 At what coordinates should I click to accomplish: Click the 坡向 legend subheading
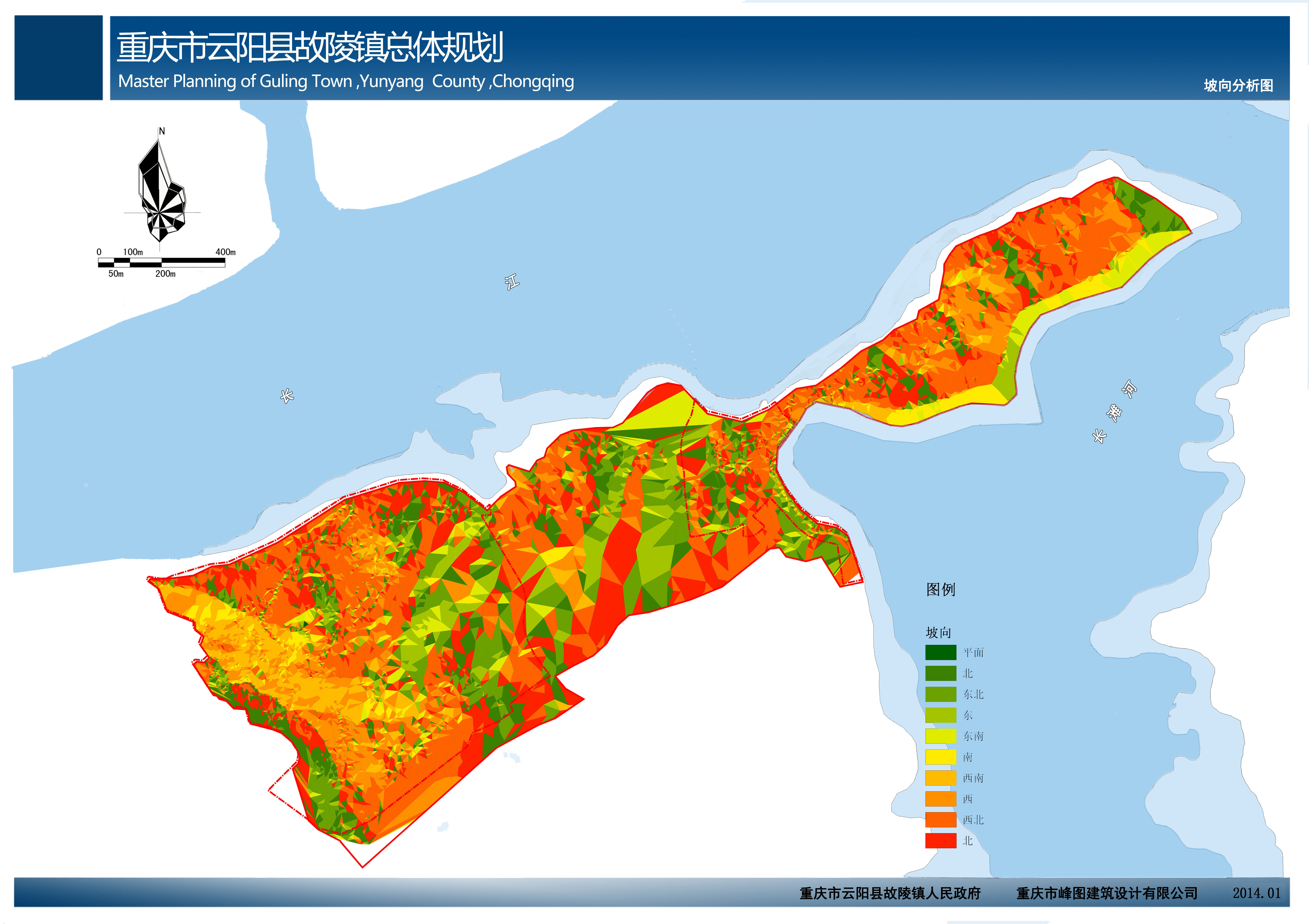click(x=938, y=633)
